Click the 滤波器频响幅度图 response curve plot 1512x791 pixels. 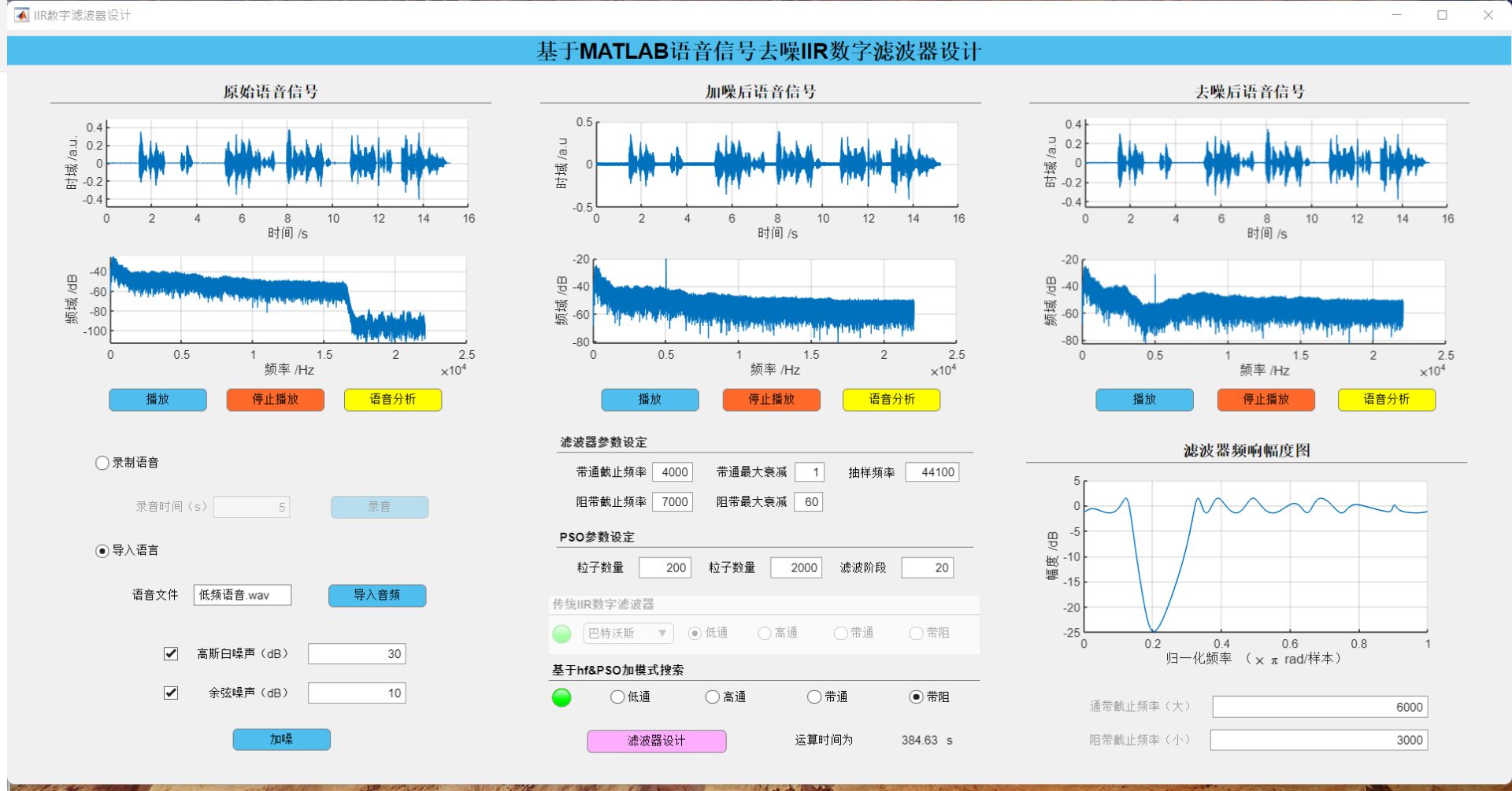tap(1256, 556)
